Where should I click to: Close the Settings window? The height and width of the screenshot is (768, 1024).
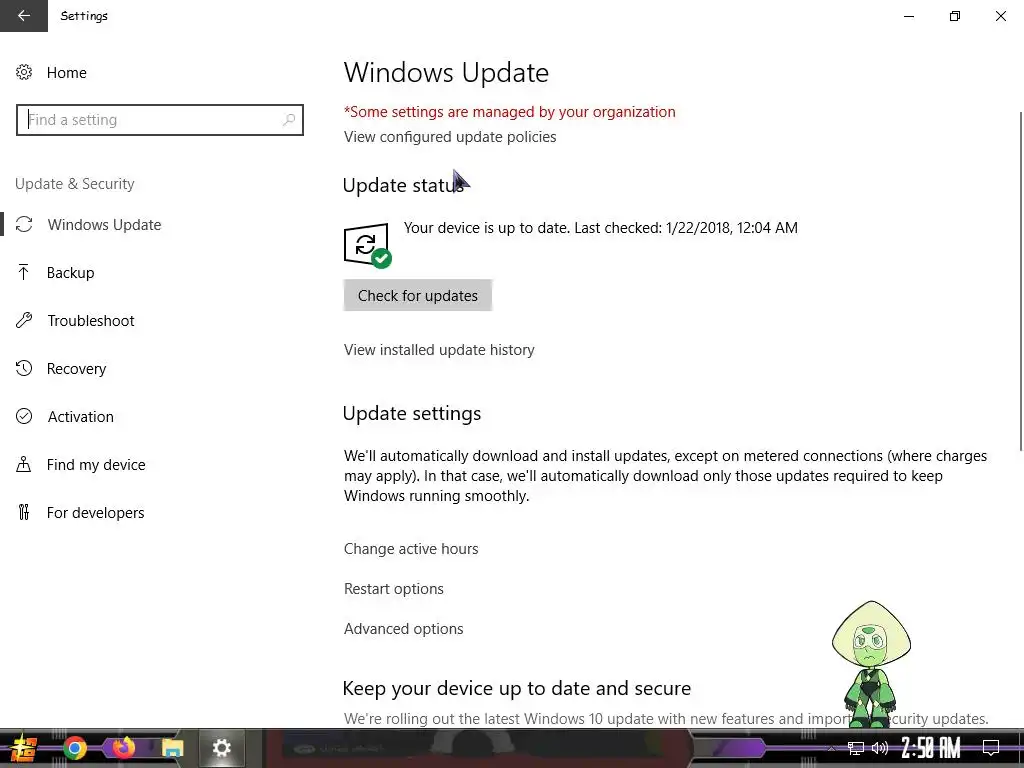point(1000,16)
